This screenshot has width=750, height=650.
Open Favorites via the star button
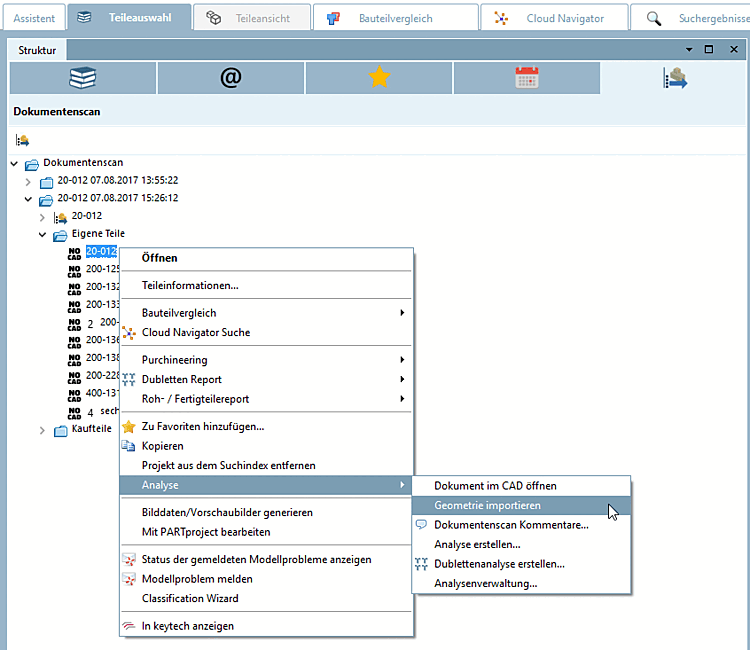tap(379, 78)
